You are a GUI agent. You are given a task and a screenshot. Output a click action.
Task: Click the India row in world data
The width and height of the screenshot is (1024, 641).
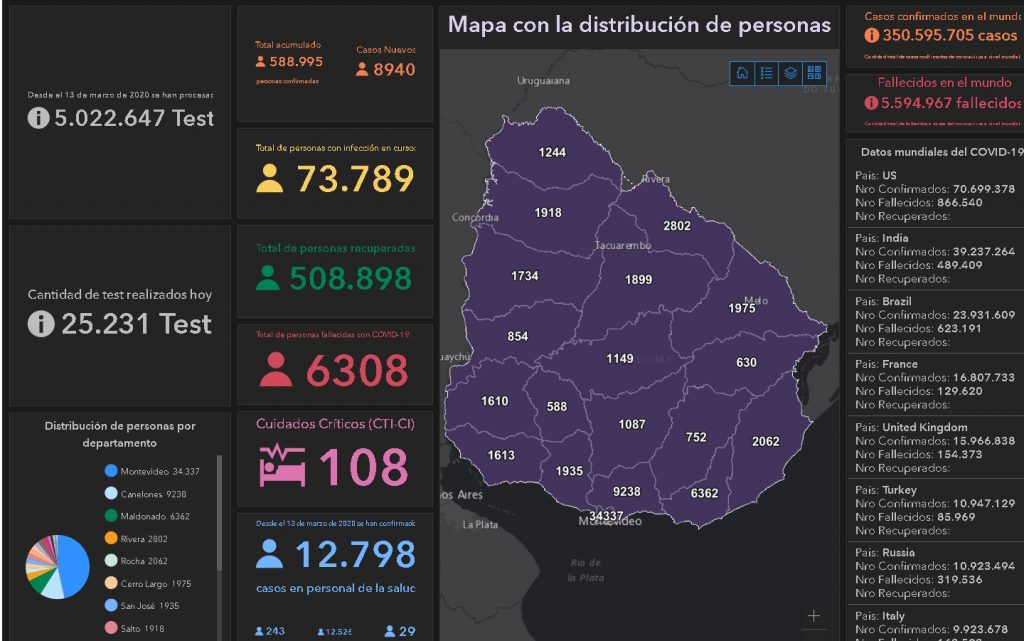tap(936, 258)
